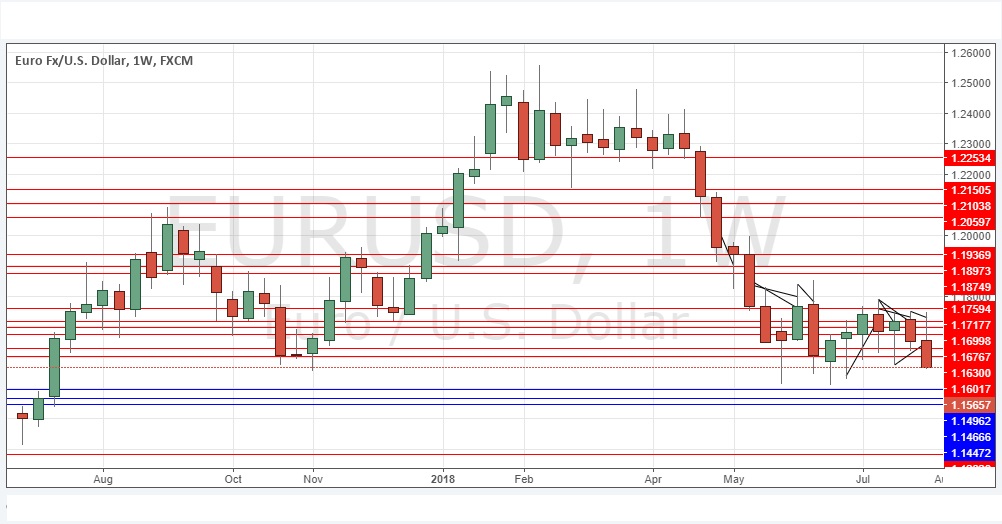
Task: Click the Feb label on time axis
Action: point(523,479)
